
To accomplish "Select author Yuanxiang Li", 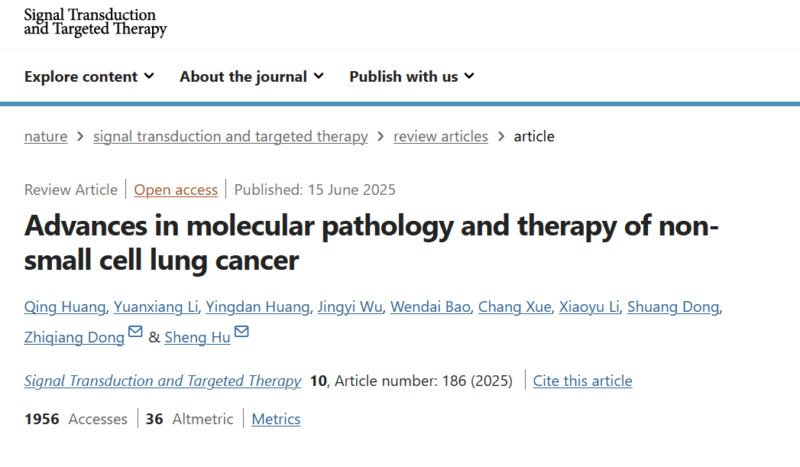I will pyautogui.click(x=156, y=307).
